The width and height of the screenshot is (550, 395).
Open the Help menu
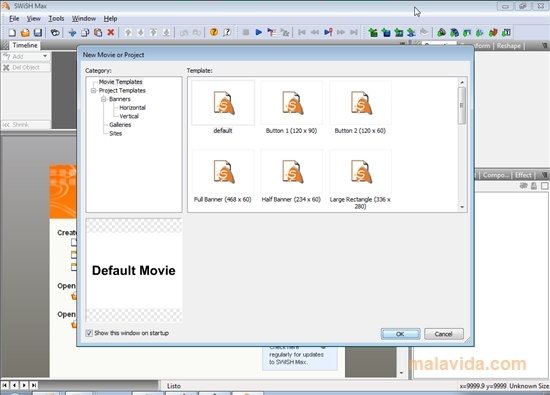pos(110,19)
